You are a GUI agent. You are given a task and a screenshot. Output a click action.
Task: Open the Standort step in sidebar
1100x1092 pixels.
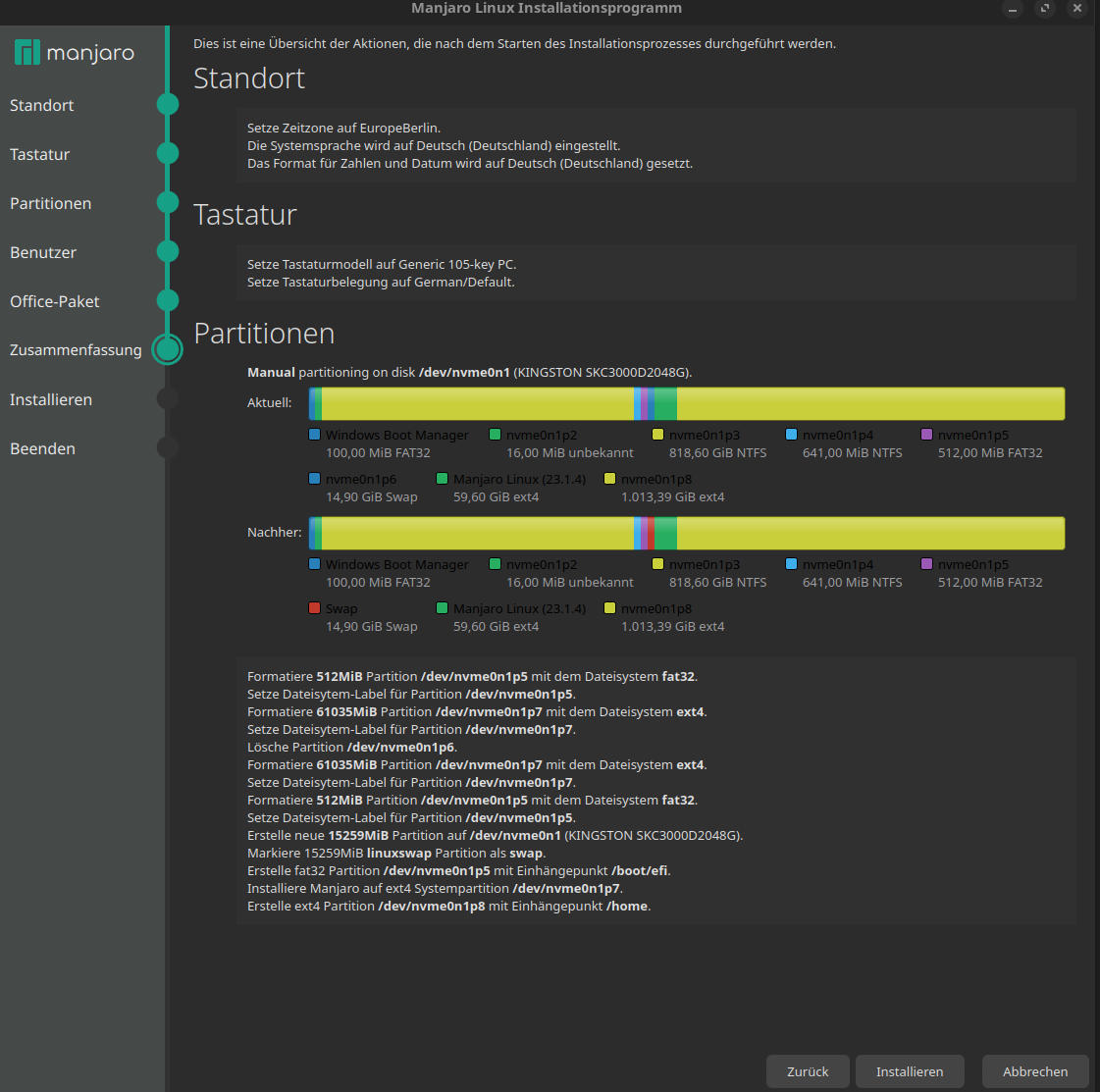point(41,105)
